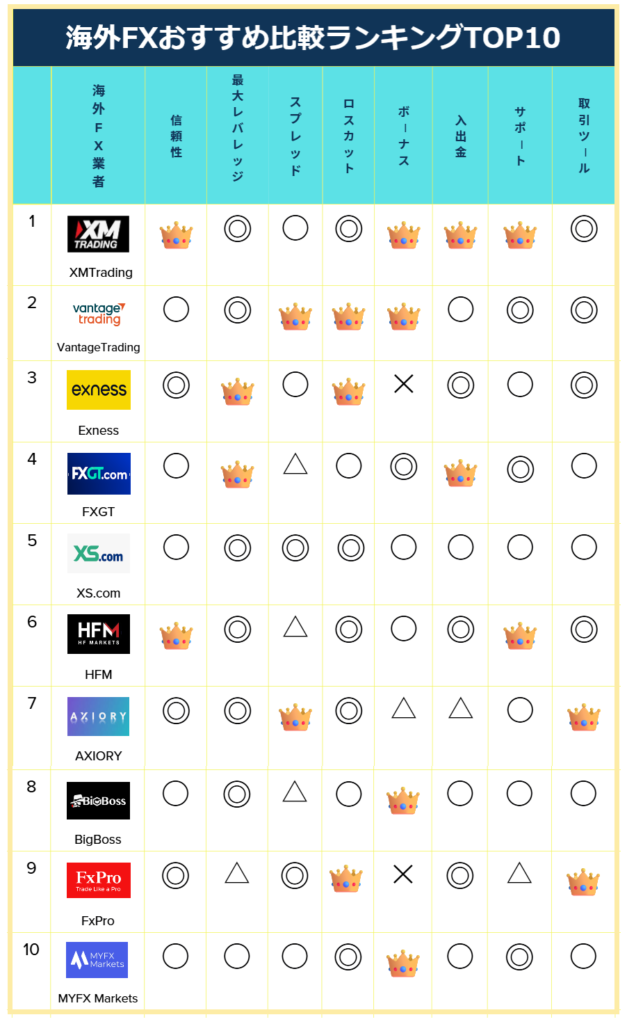Click the 海外FX業者 column header
This screenshot has height=1024, width=627.
click(x=98, y=136)
